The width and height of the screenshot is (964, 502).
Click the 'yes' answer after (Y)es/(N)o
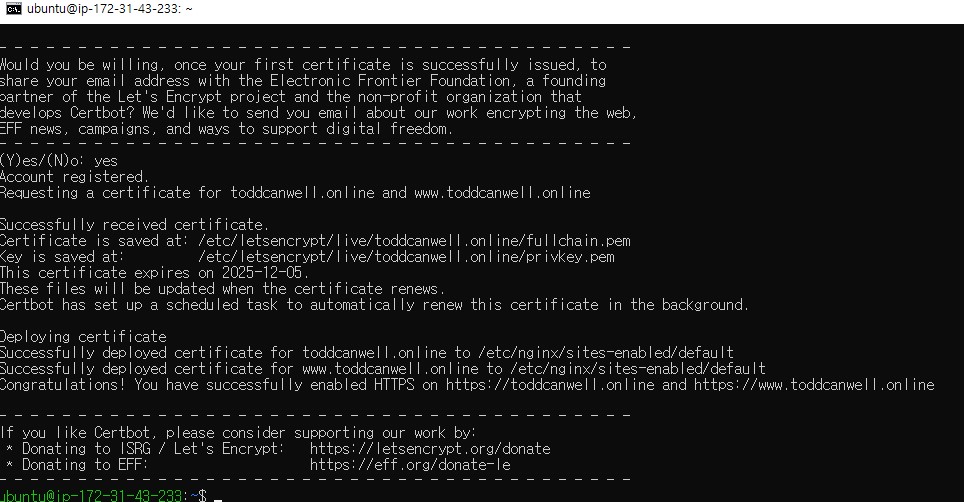pyautogui.click(x=106, y=162)
